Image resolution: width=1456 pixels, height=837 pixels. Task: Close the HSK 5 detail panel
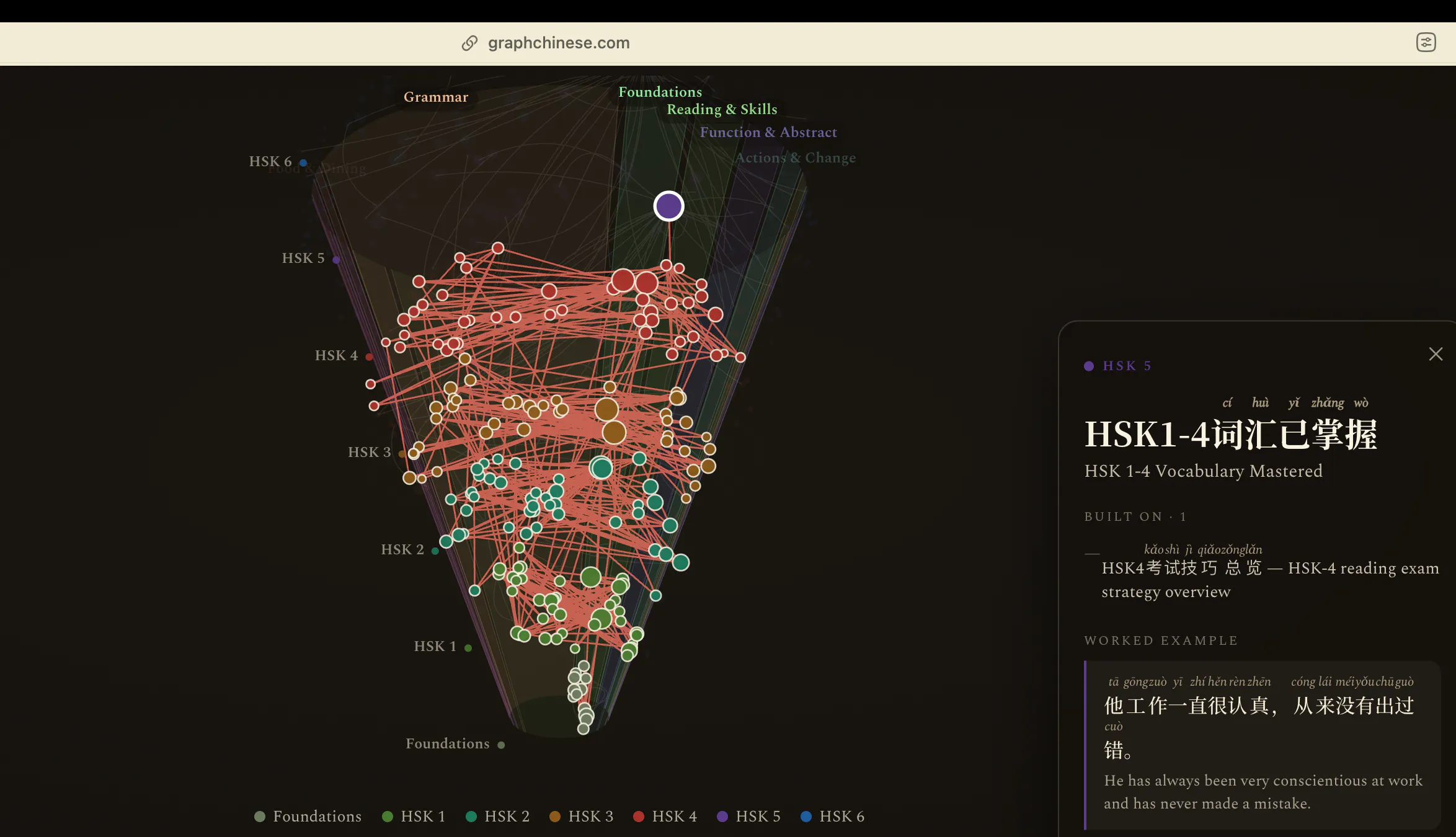1436,354
